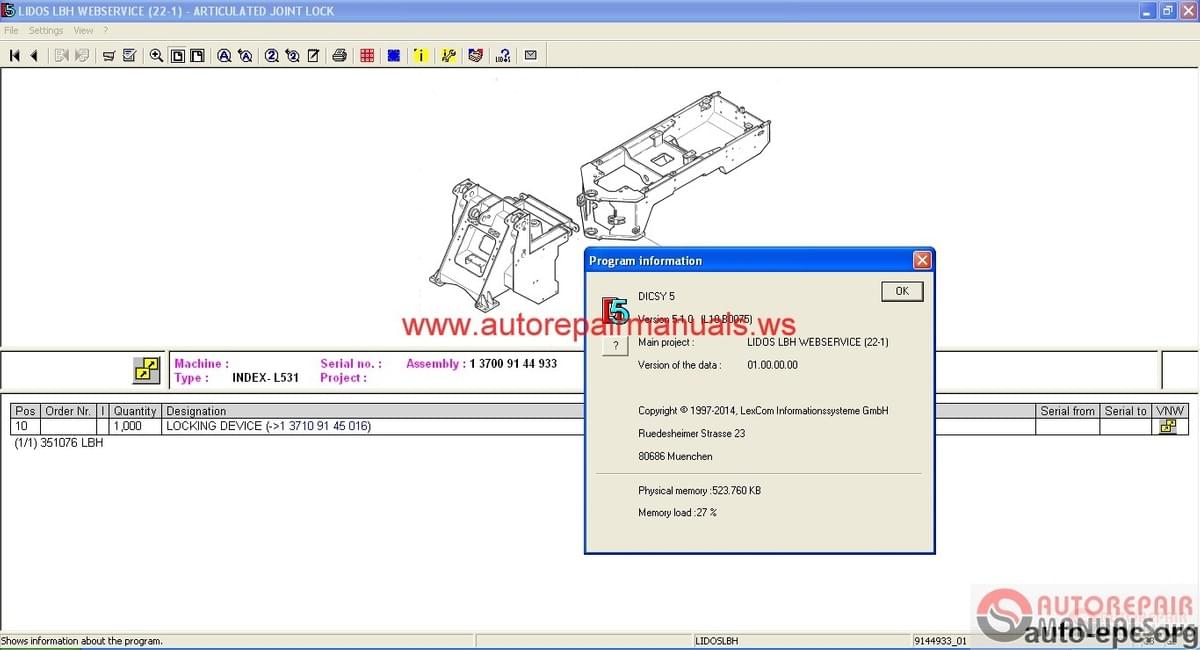
Task: Open the order list checklist icon
Action: click(x=129, y=56)
